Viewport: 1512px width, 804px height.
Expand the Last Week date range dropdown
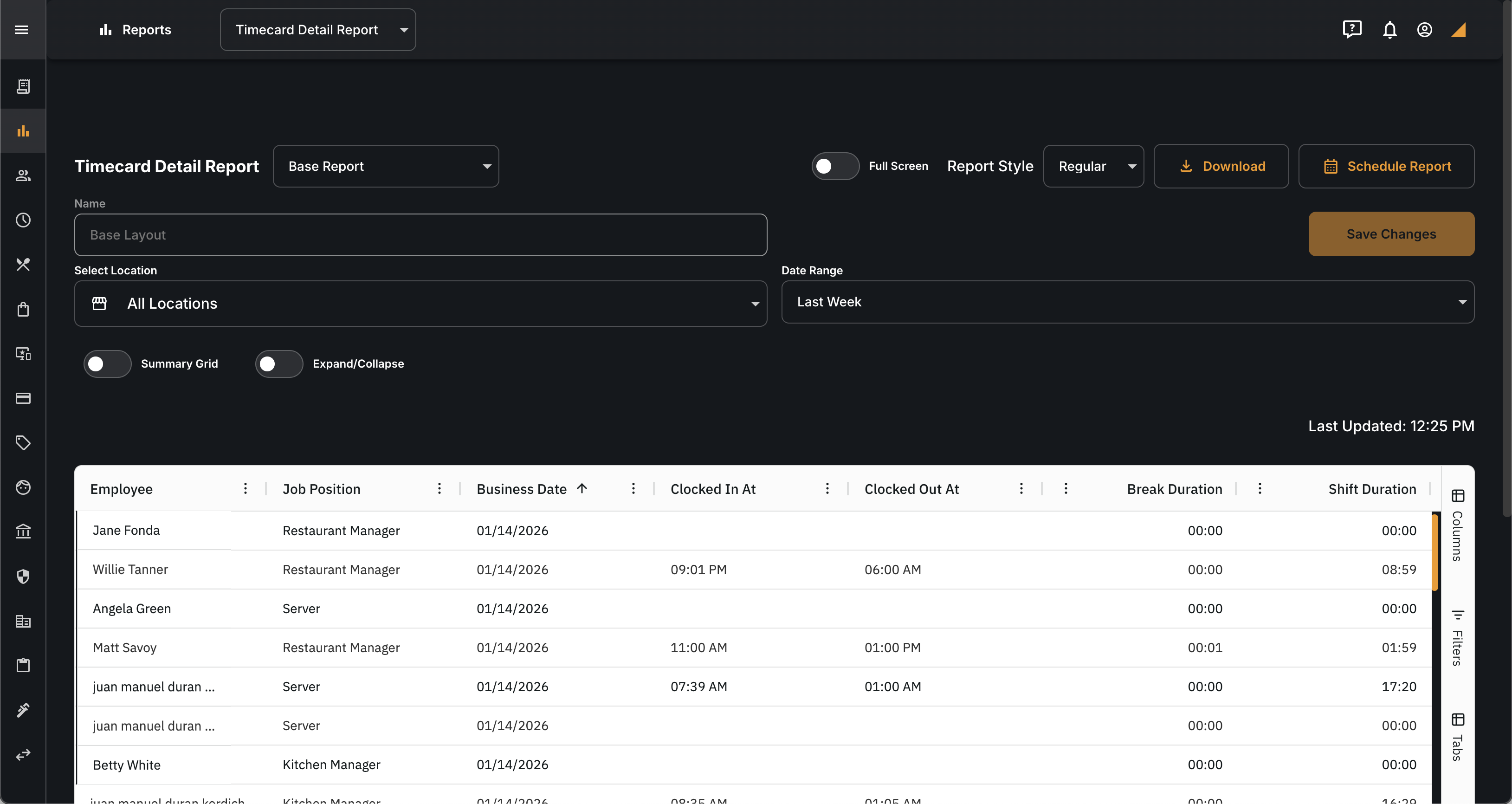(x=1127, y=302)
